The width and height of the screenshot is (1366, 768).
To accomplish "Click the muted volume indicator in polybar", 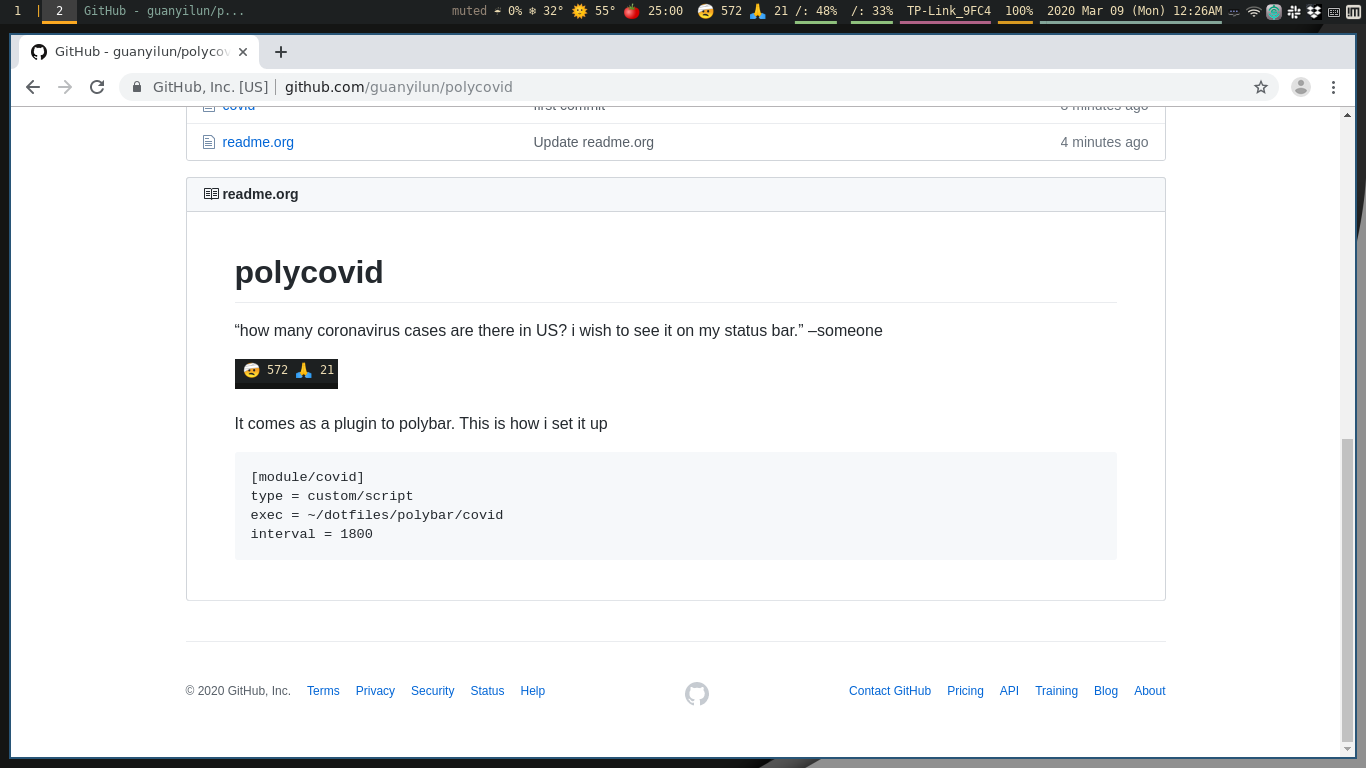I will [469, 11].
